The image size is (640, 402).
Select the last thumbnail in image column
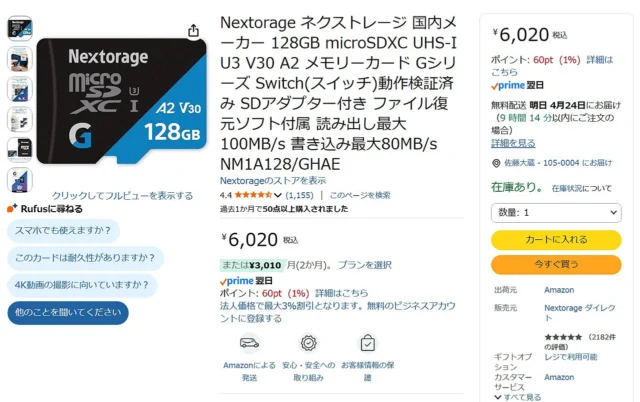coord(20,180)
